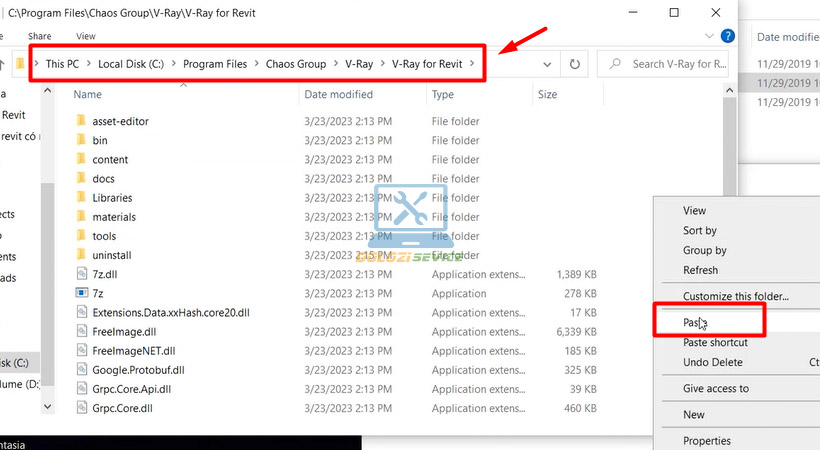Open the View ribbon tab

point(86,36)
